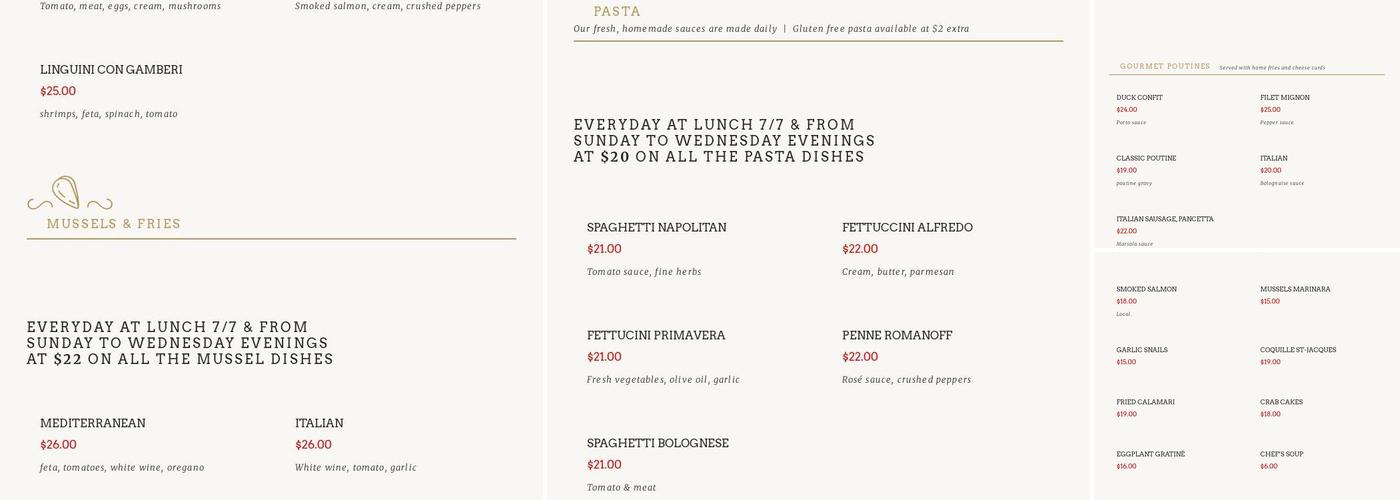Click the Fettuccini Alfredo dish title
The image size is (1400, 500).
coord(907,228)
